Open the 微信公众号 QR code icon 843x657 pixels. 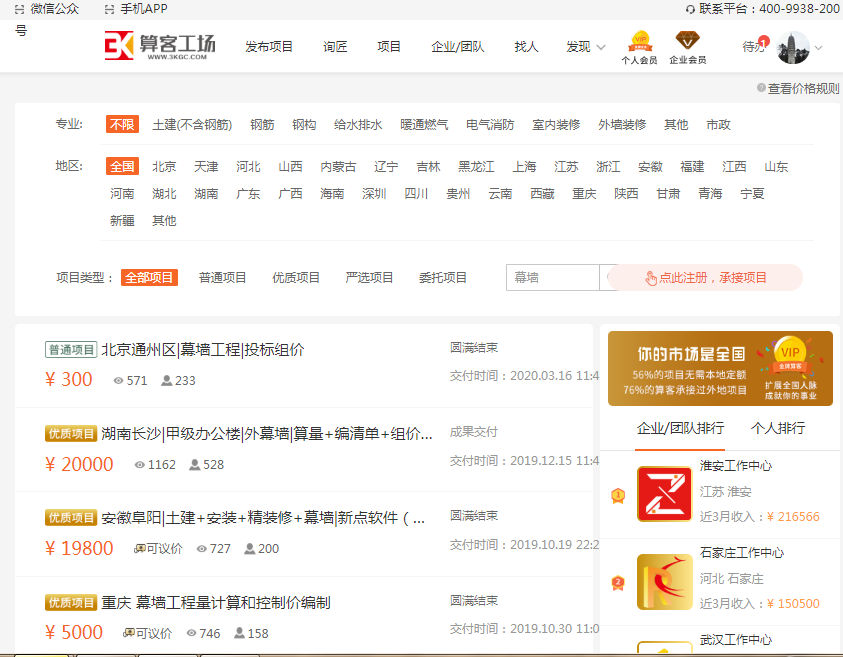(x=19, y=9)
